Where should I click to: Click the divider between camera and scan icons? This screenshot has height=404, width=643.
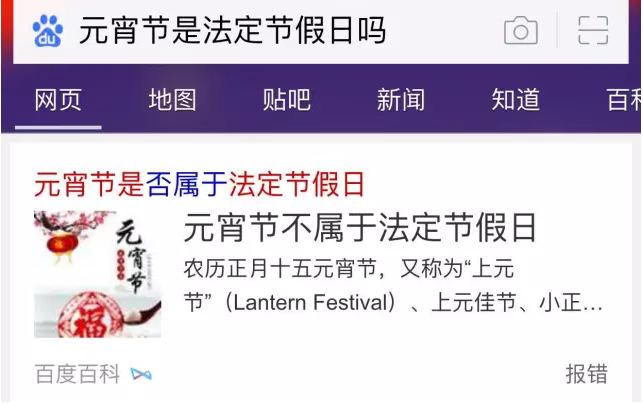(557, 30)
